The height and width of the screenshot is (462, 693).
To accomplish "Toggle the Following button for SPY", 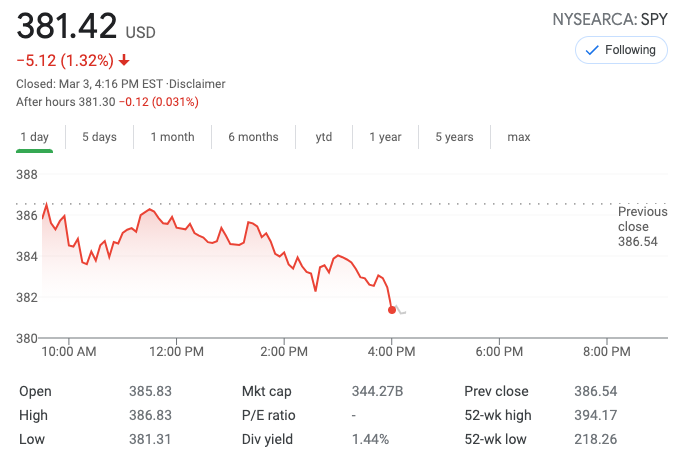I will (x=621, y=50).
